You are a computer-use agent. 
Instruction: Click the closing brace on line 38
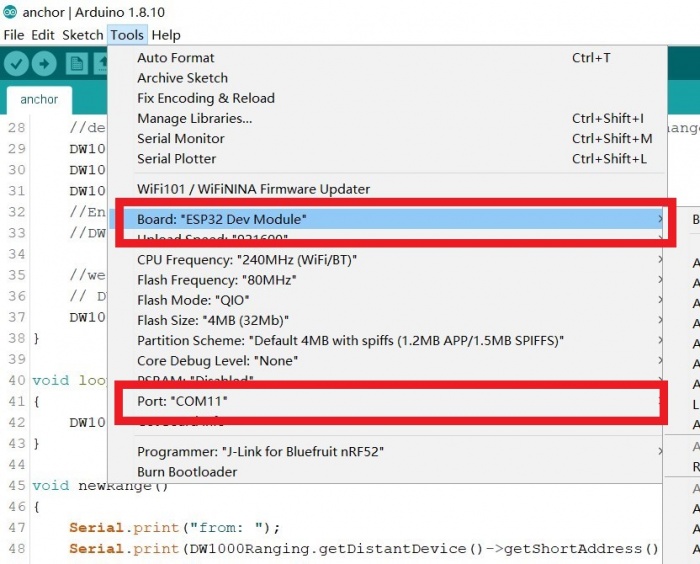click(x=37, y=338)
